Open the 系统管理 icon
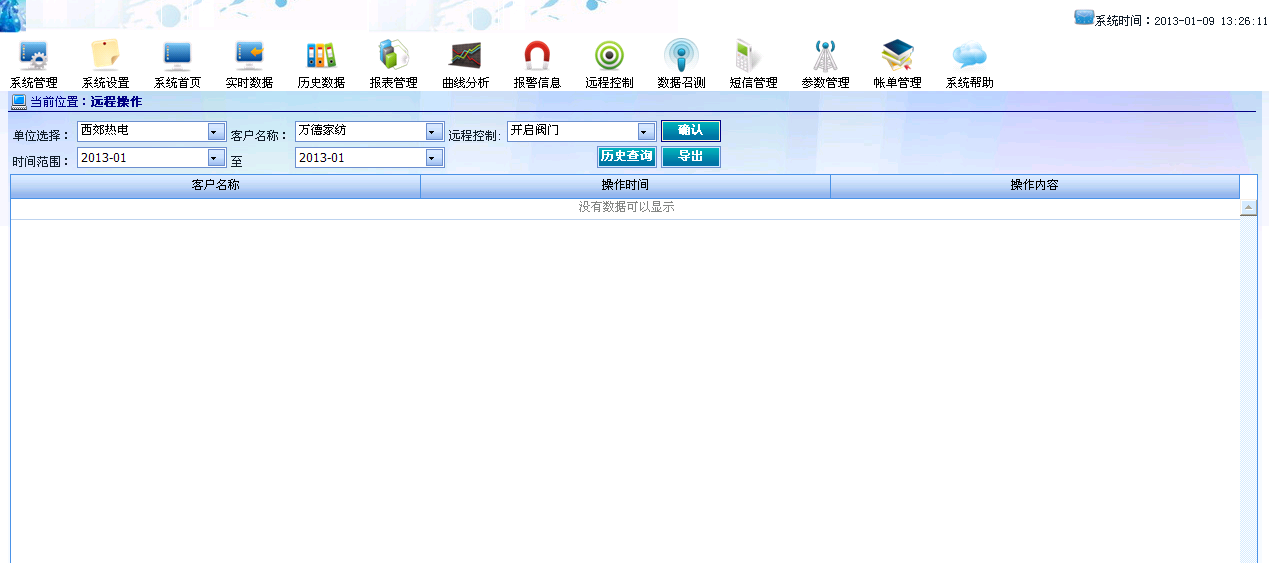 [34, 56]
